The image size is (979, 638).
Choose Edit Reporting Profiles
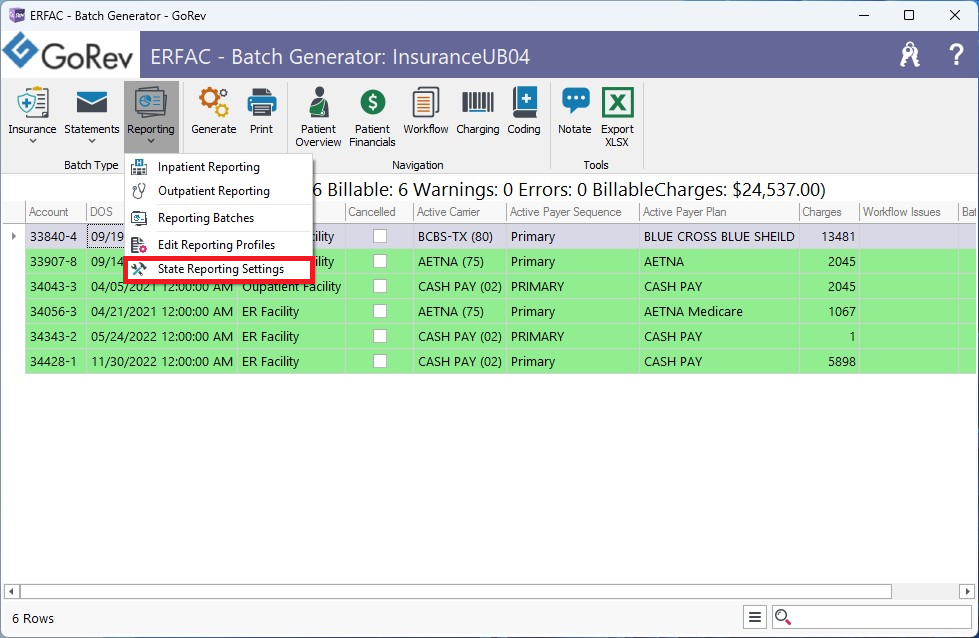point(219,245)
